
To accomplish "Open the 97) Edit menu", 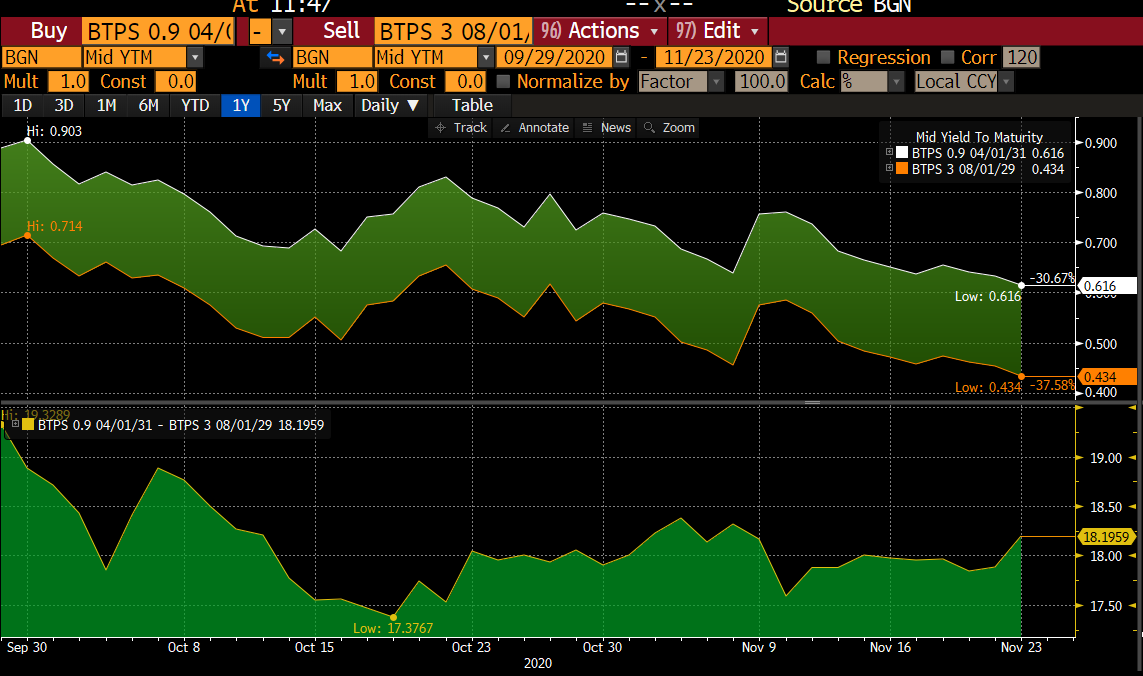I will point(717,31).
